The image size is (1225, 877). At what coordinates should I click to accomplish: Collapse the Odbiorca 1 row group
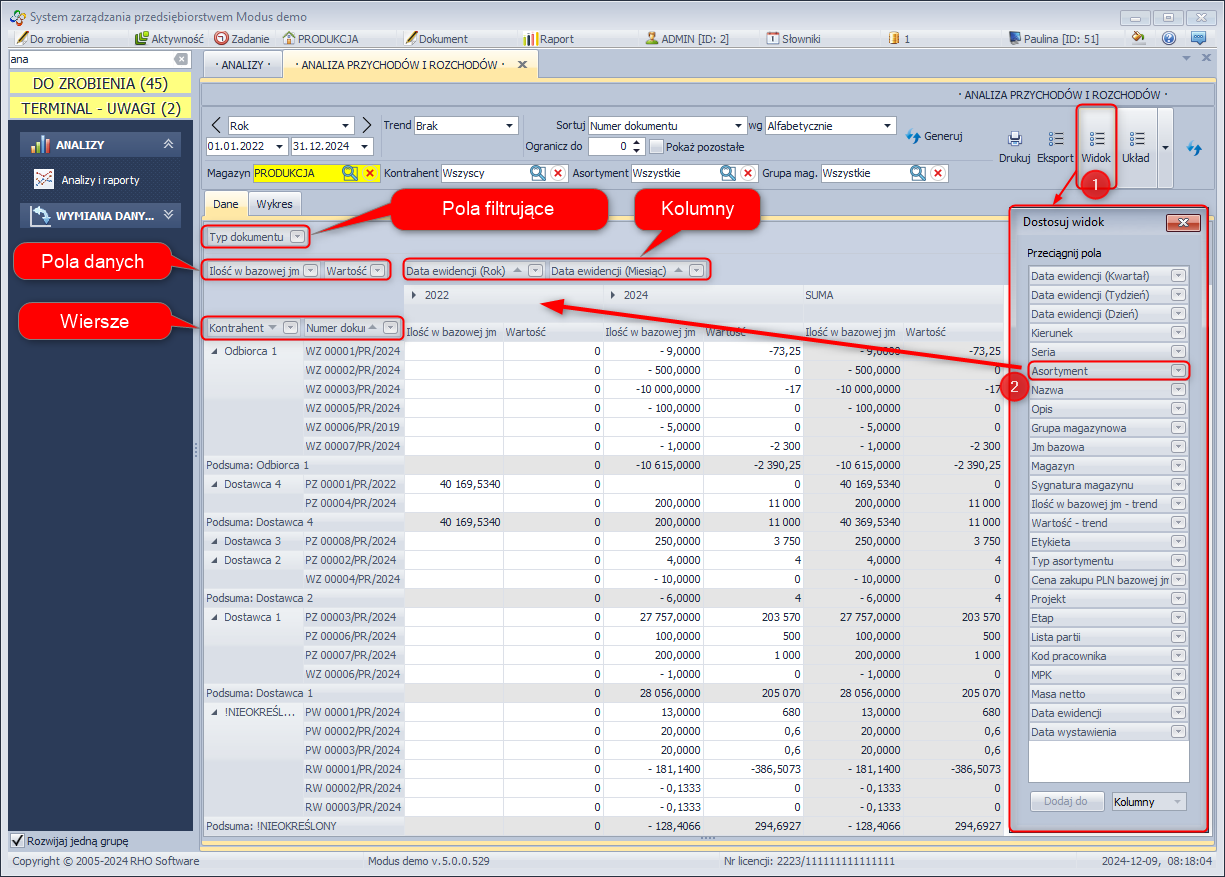(213, 351)
